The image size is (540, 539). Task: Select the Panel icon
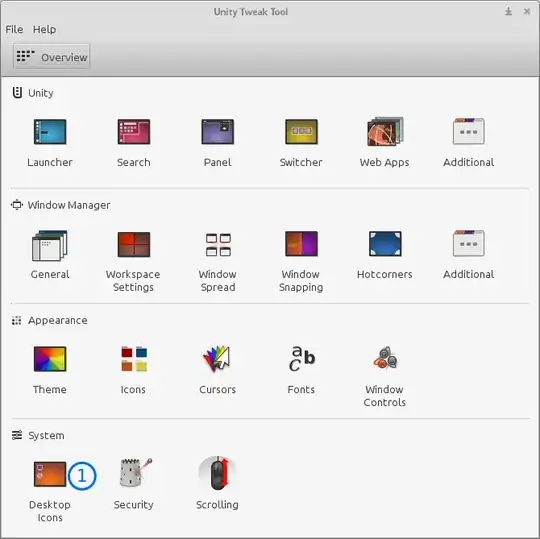coord(218,132)
